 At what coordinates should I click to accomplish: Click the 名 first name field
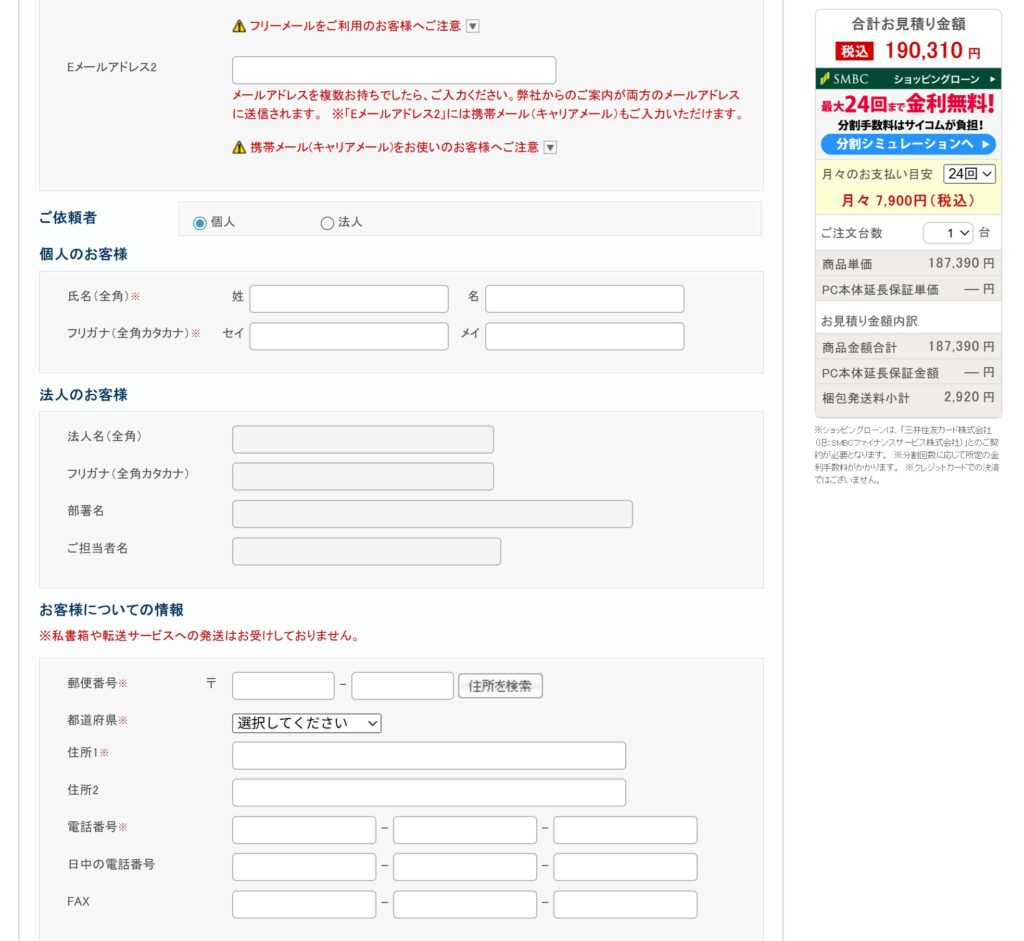tap(585, 299)
